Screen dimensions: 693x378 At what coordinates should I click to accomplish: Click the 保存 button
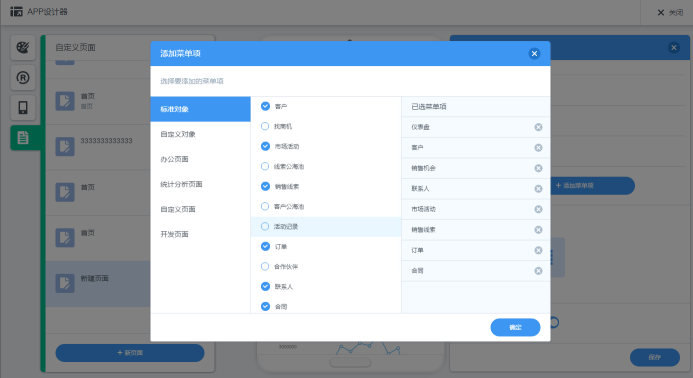(x=655, y=357)
